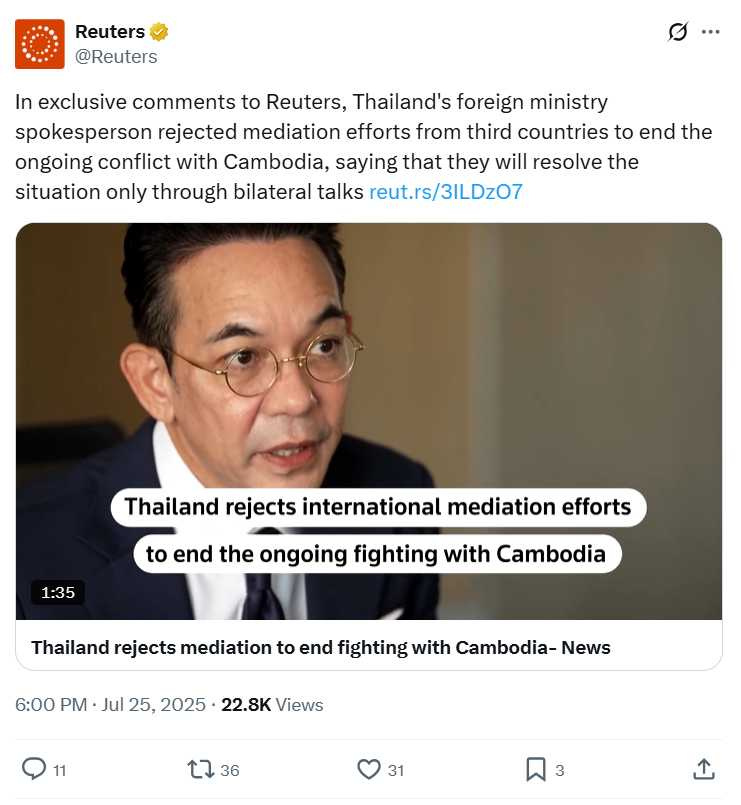Play the embedded video thumbnail
This screenshot has width=741, height=805.
tap(369, 420)
